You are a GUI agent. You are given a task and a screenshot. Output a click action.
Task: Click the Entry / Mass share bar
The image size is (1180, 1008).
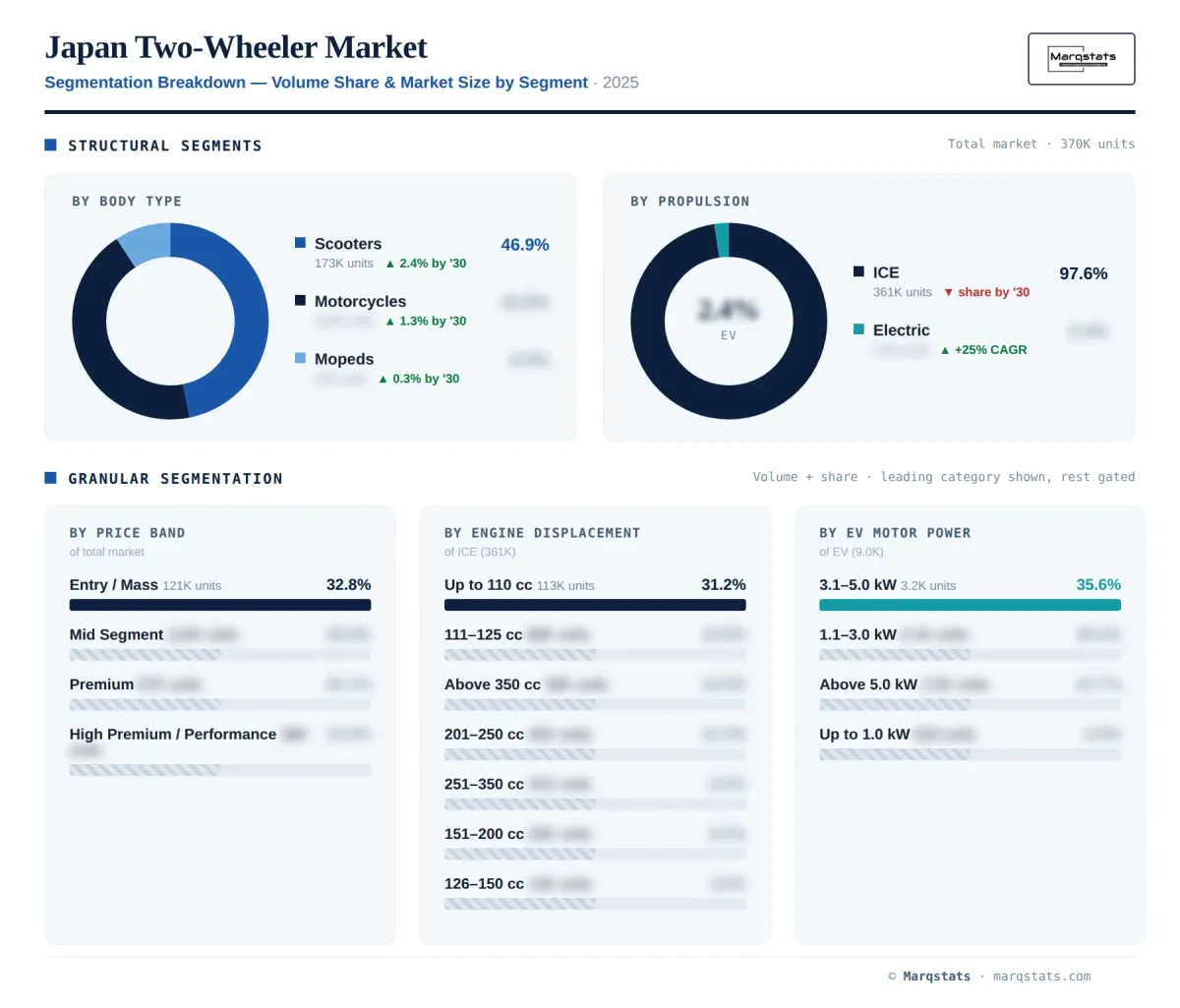(220, 605)
